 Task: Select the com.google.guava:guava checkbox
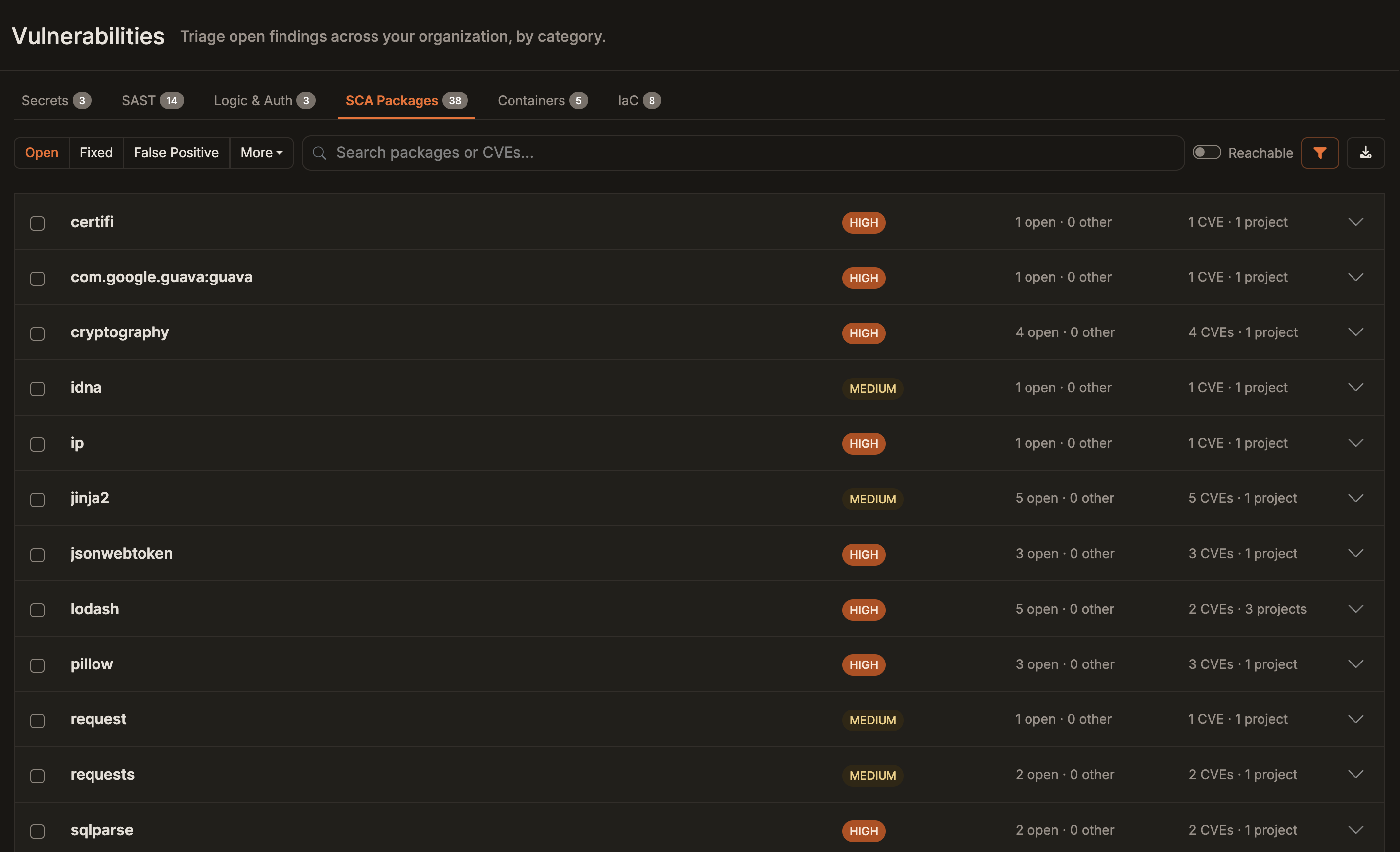point(38,278)
